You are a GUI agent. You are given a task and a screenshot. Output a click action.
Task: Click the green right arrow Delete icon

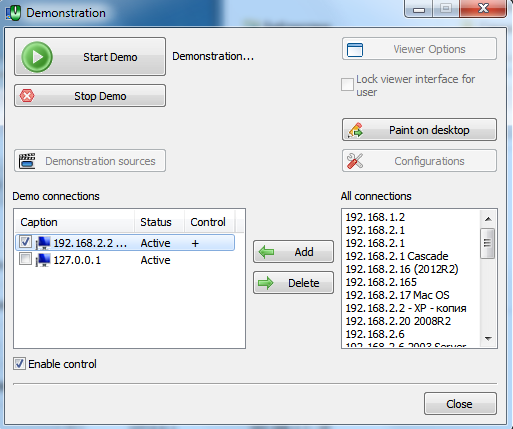click(266, 283)
